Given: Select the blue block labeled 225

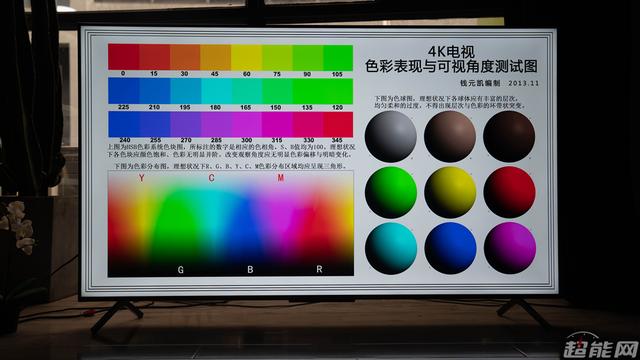Looking at the screenshot, I should click(124, 91).
